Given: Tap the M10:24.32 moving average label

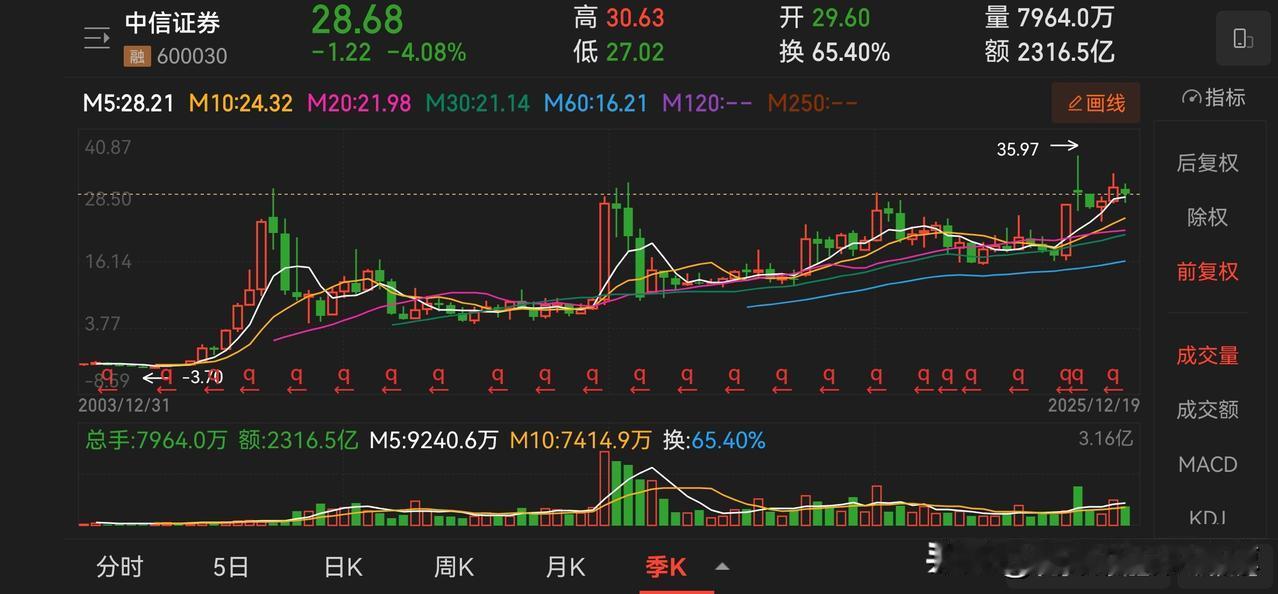Looking at the screenshot, I should point(241,103).
